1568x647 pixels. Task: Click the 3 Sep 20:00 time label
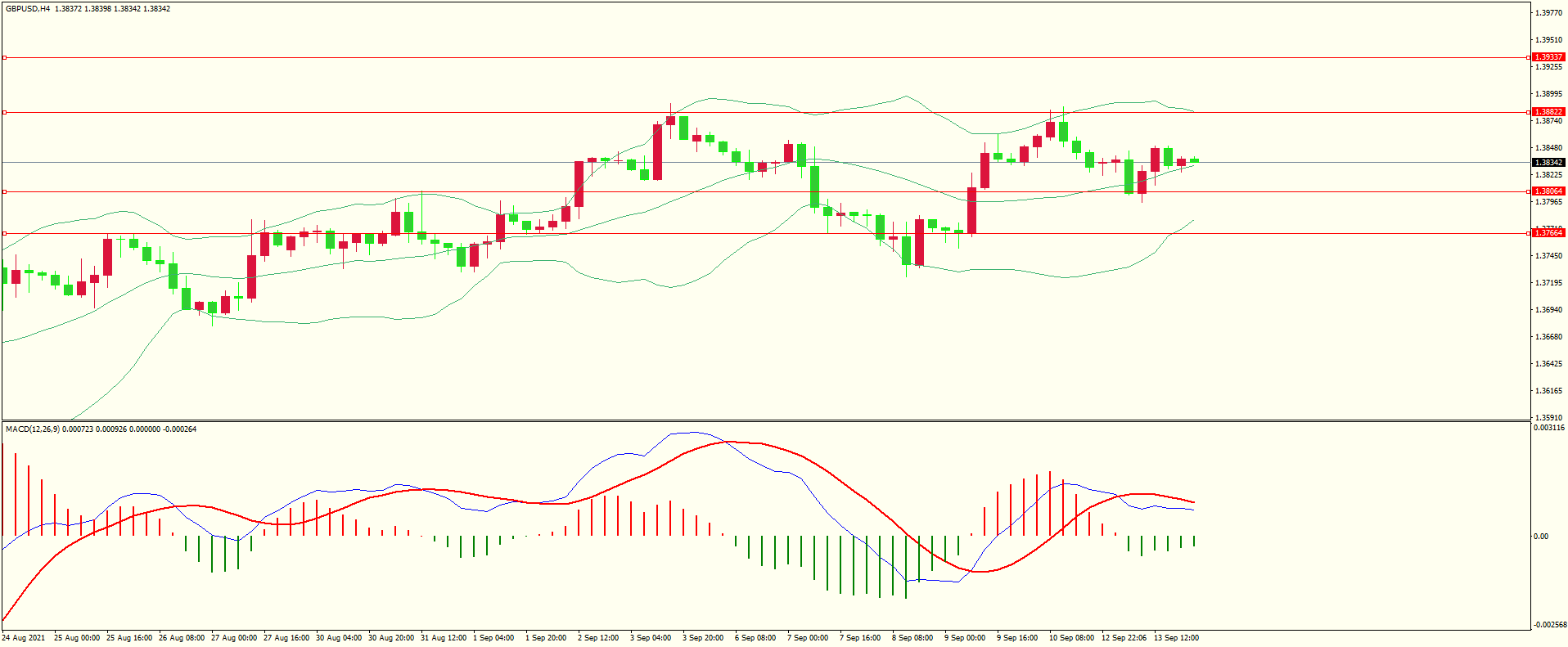coord(703,638)
